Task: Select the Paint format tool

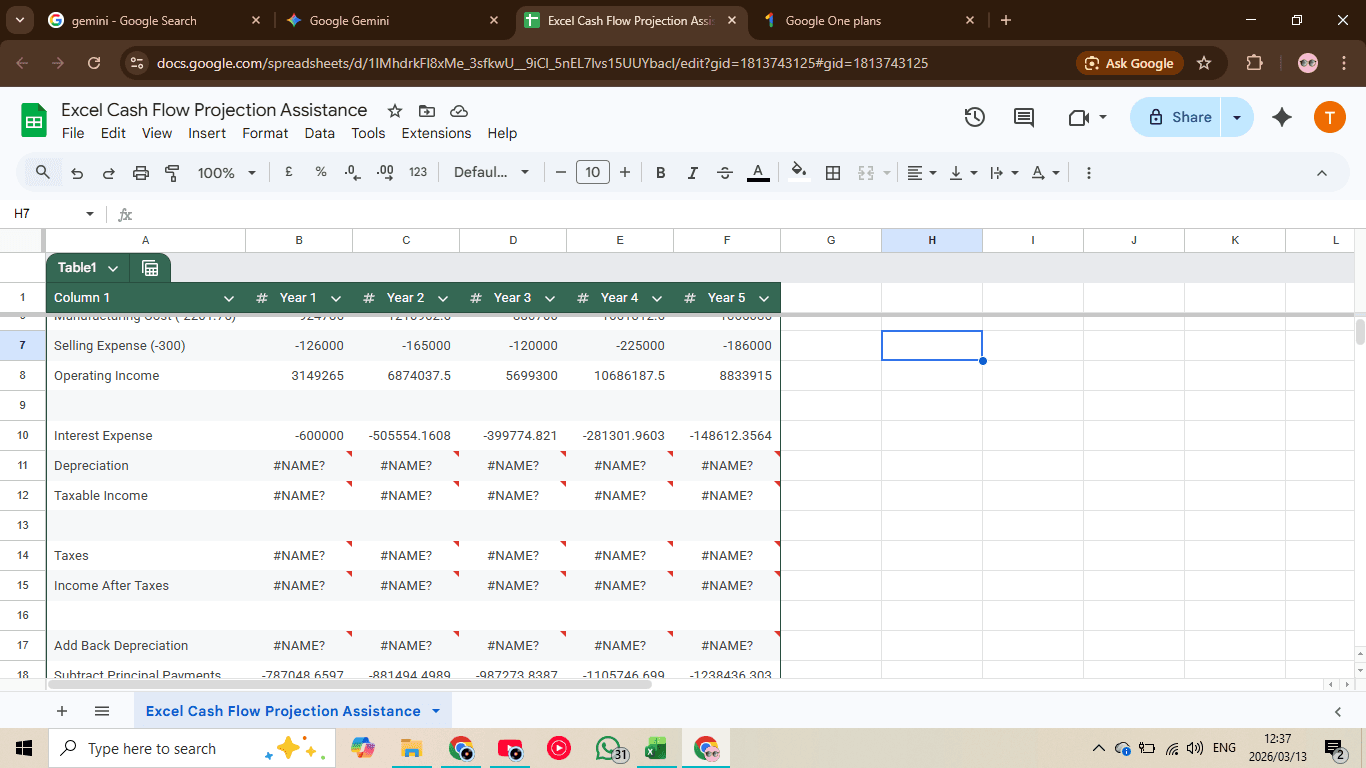Action: point(172,173)
